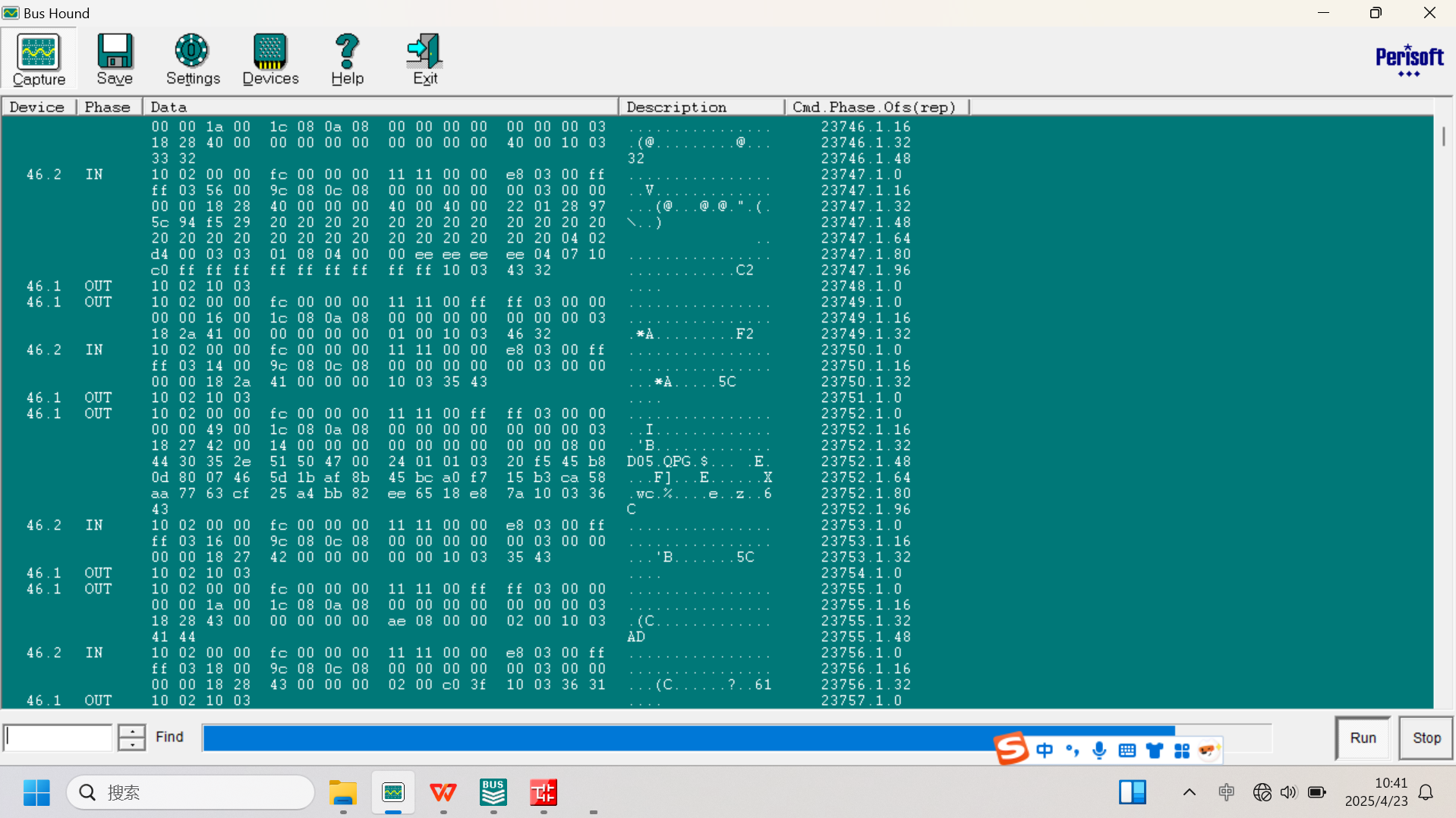Open the Devices chip icon

pyautogui.click(x=270, y=58)
